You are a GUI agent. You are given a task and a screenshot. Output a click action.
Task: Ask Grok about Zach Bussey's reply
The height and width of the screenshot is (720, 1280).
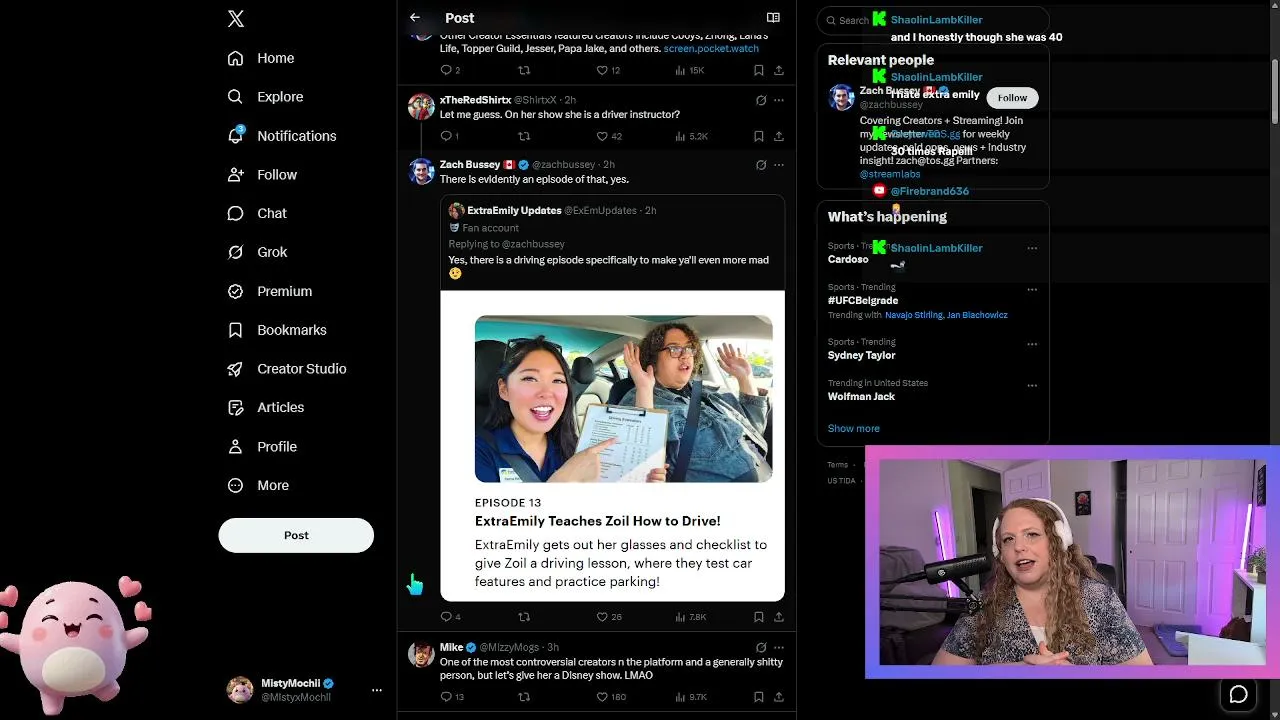761,165
